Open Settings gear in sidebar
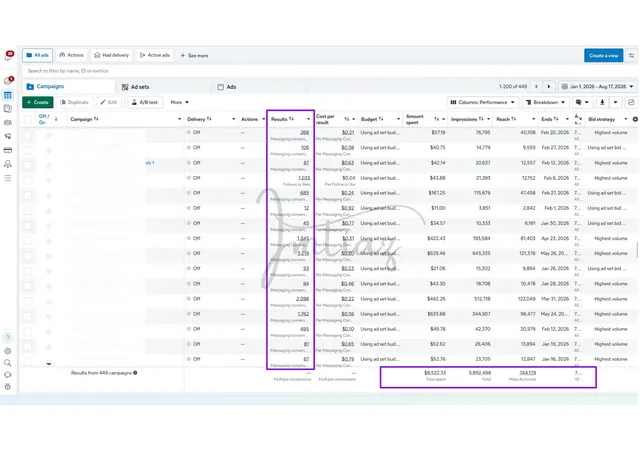Screen dimensions: 640x452 point(8,351)
